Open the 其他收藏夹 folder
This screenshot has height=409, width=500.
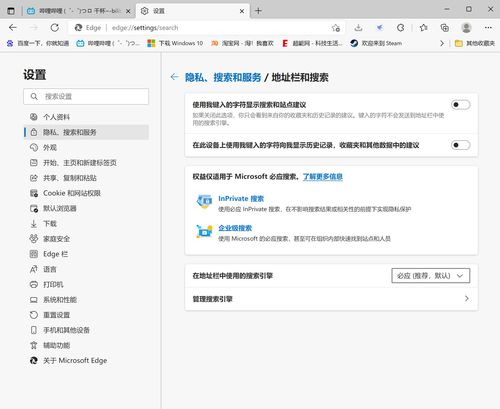[475, 43]
